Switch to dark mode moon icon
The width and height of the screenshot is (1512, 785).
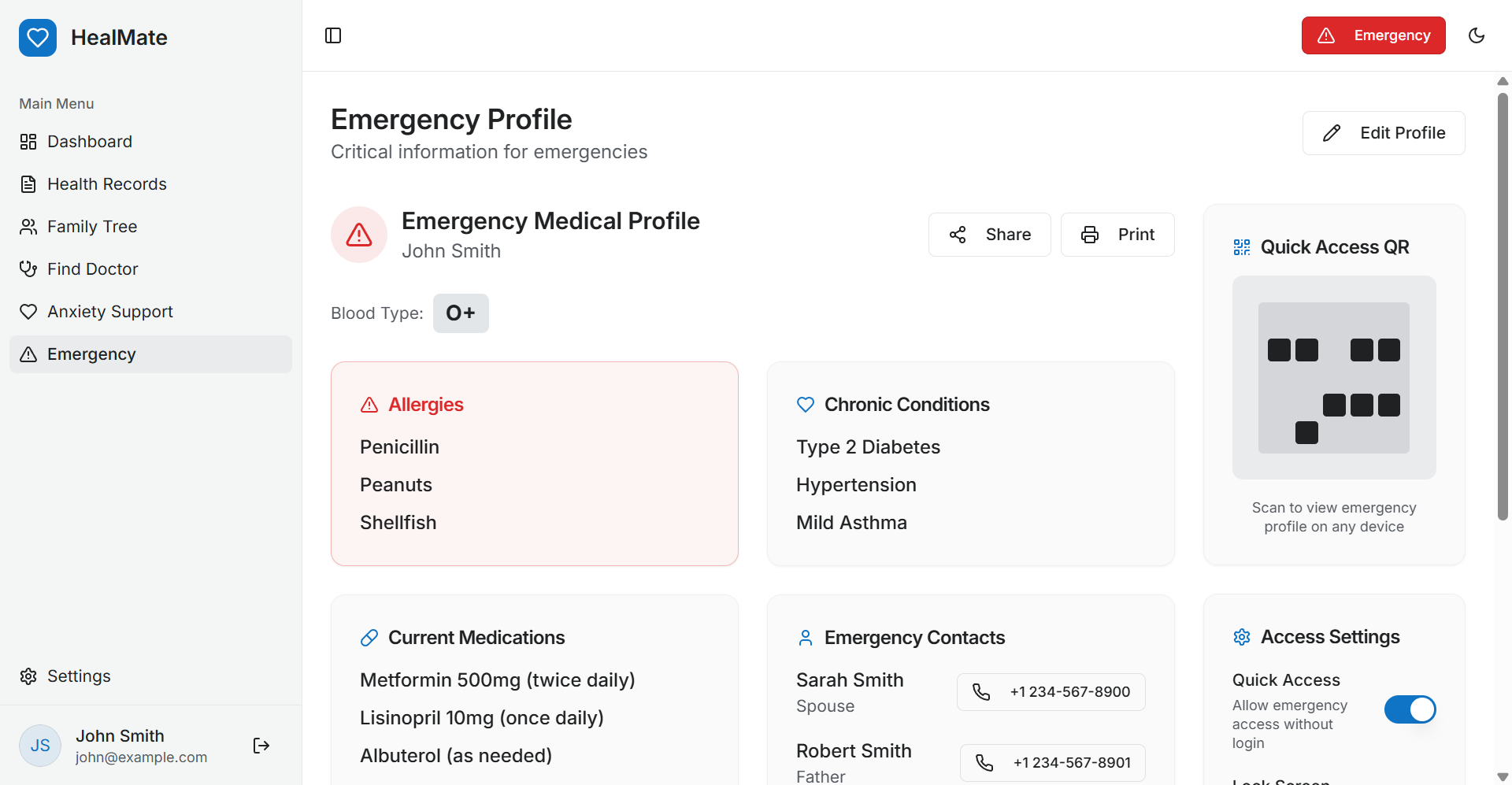click(x=1477, y=35)
